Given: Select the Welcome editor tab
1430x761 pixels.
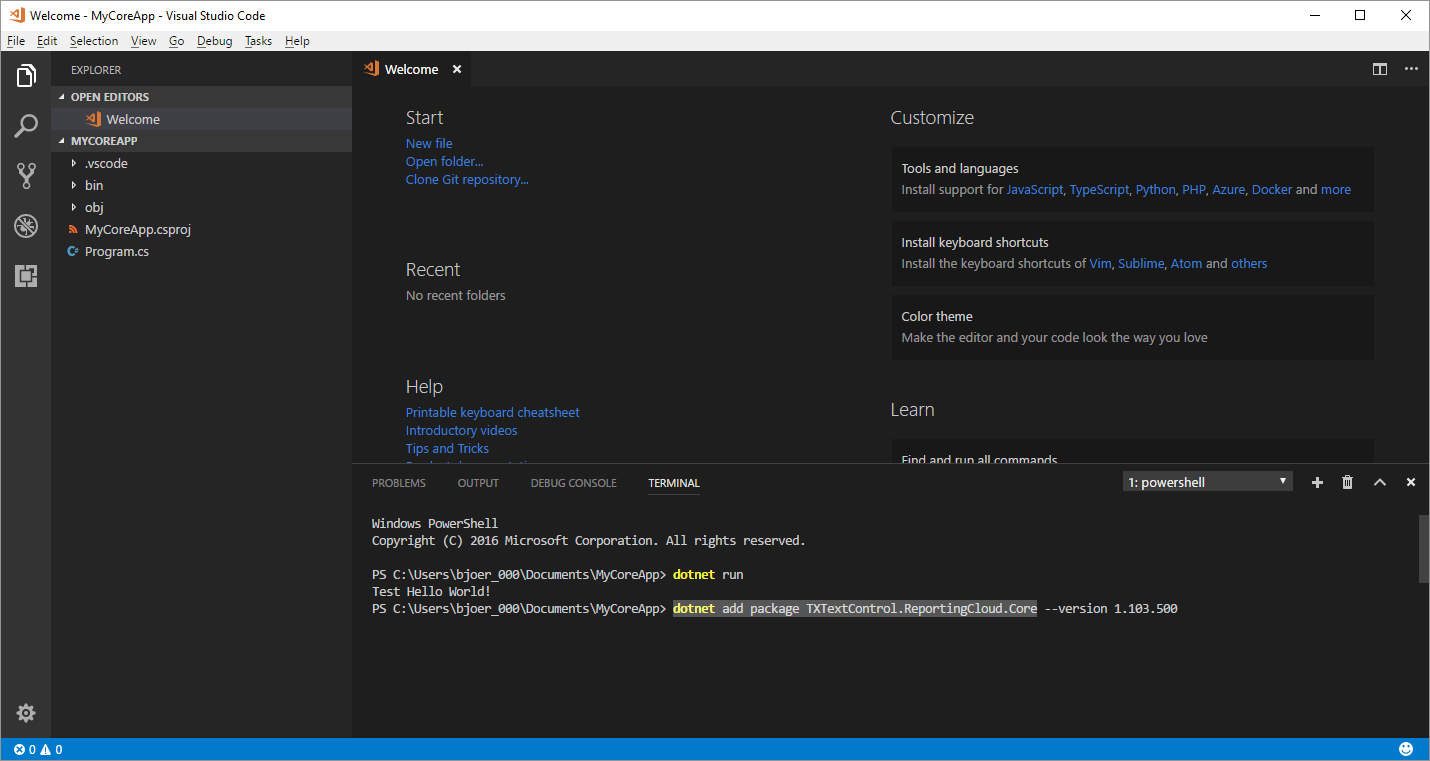Looking at the screenshot, I should (411, 69).
